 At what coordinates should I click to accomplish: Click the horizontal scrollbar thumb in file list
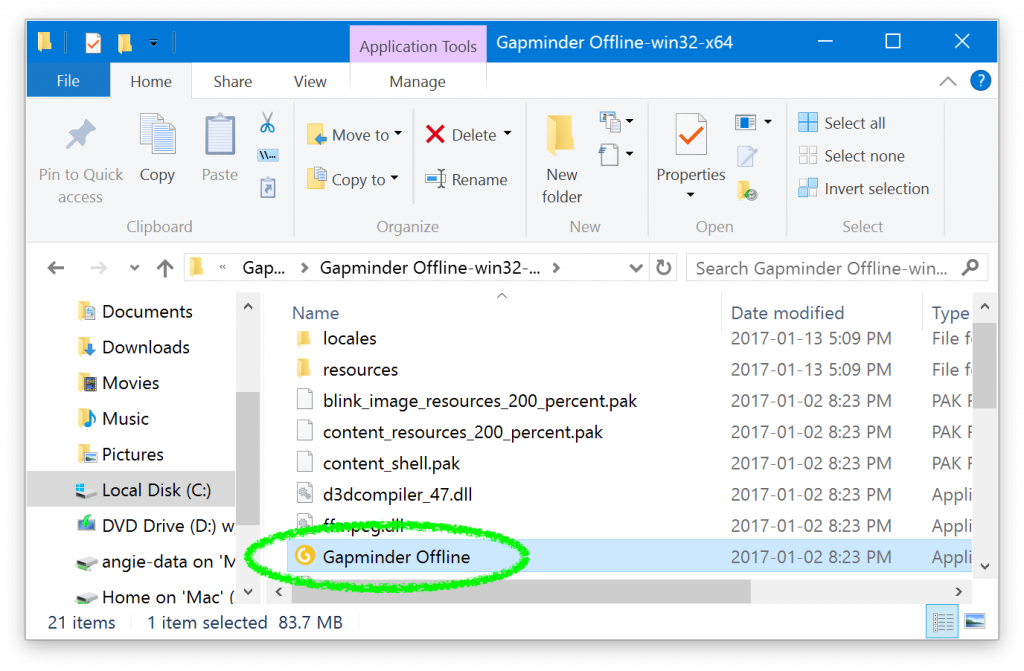click(520, 592)
